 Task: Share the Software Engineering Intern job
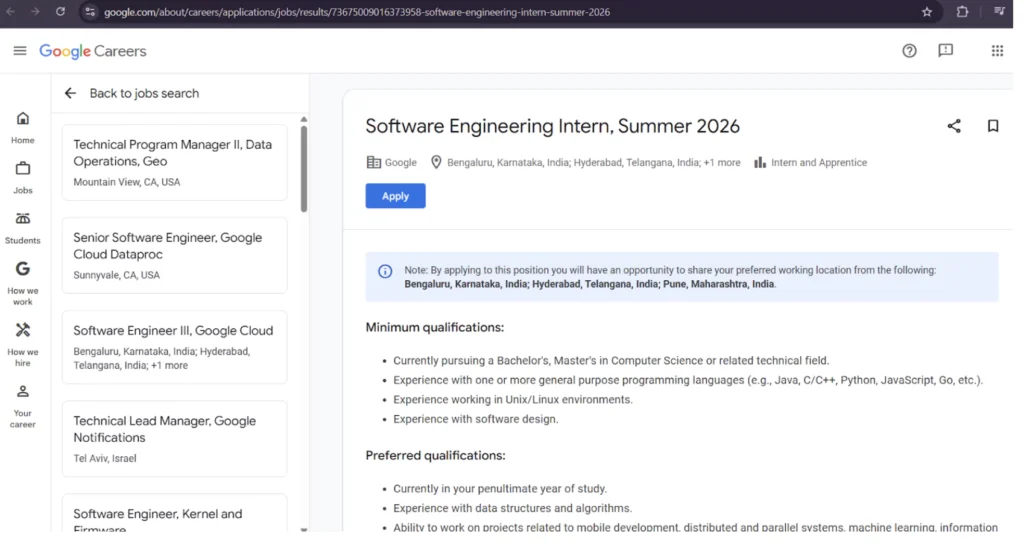(953, 126)
